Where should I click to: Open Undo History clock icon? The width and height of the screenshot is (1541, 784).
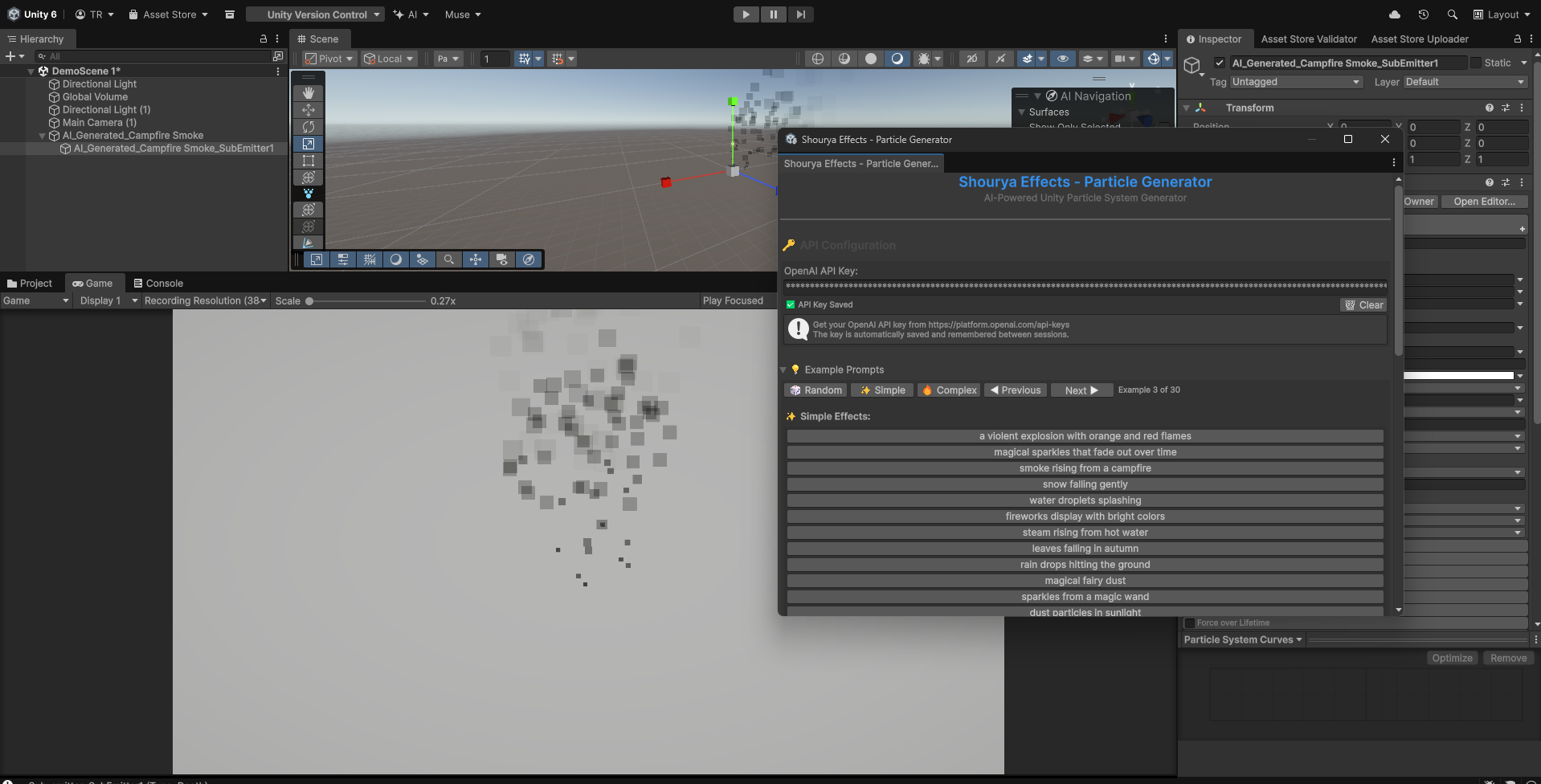click(1423, 14)
